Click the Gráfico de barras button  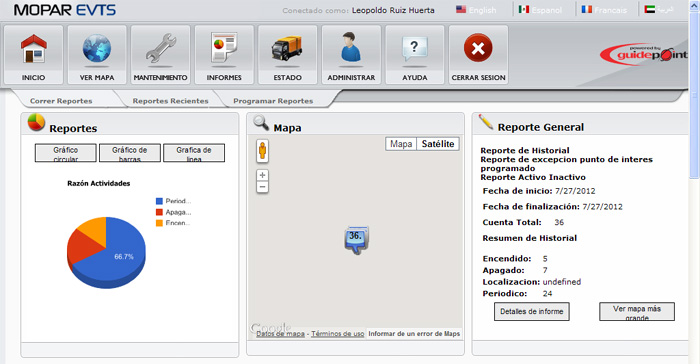(x=130, y=153)
